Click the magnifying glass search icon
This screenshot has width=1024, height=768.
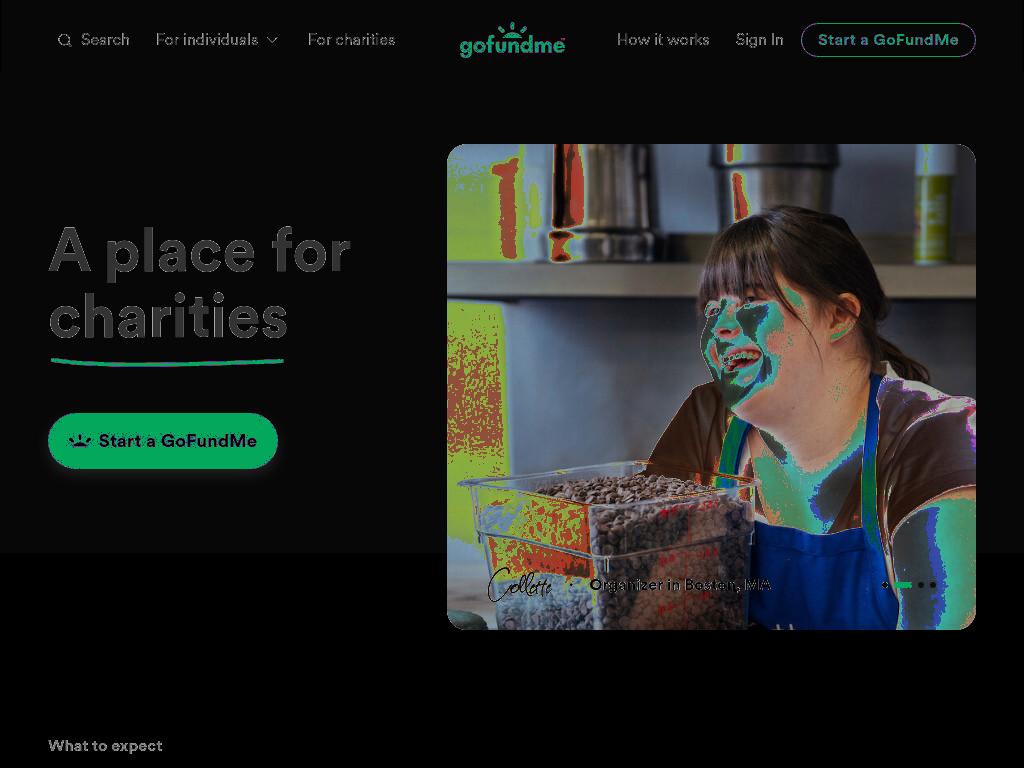[x=64, y=40]
